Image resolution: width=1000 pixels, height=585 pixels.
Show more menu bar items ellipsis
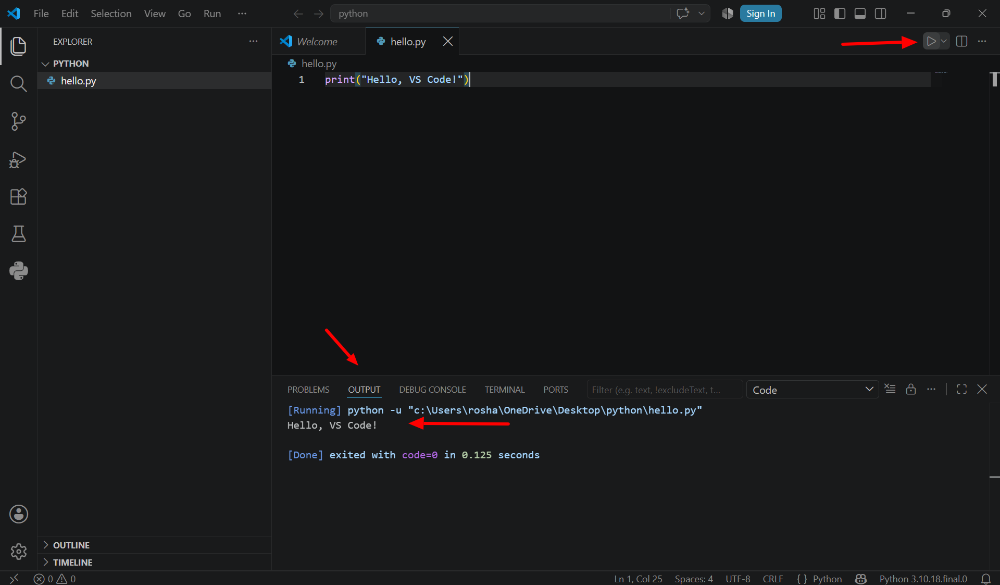[x=242, y=13]
